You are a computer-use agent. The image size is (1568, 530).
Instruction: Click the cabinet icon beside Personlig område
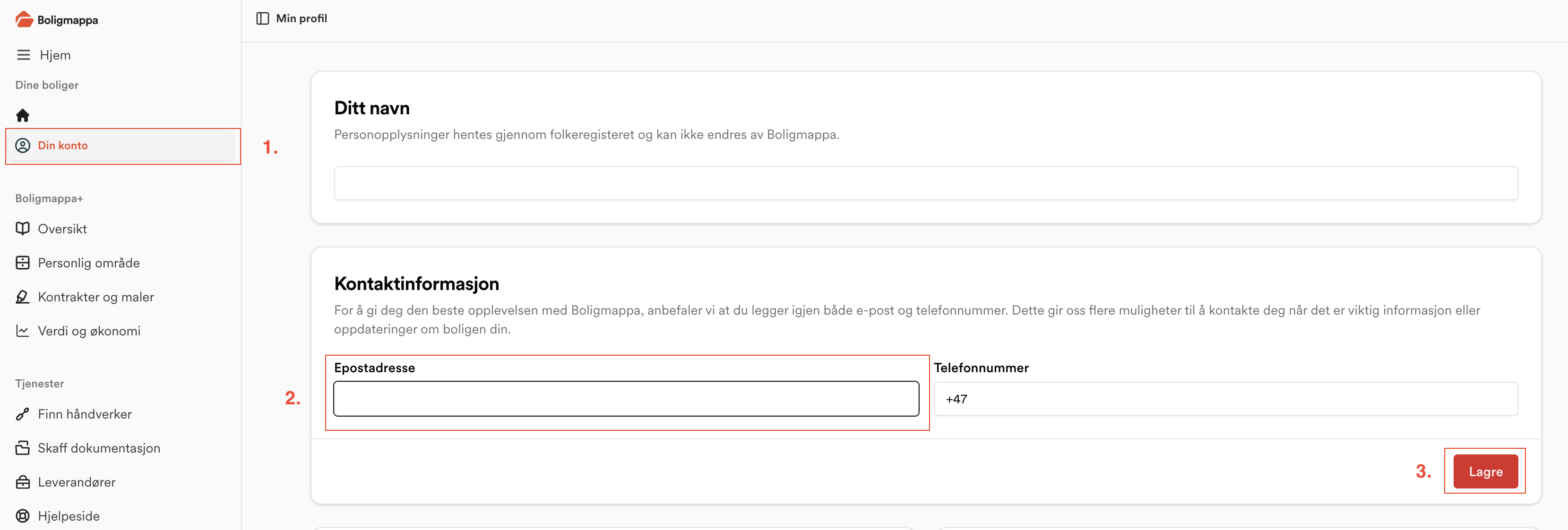(x=23, y=263)
